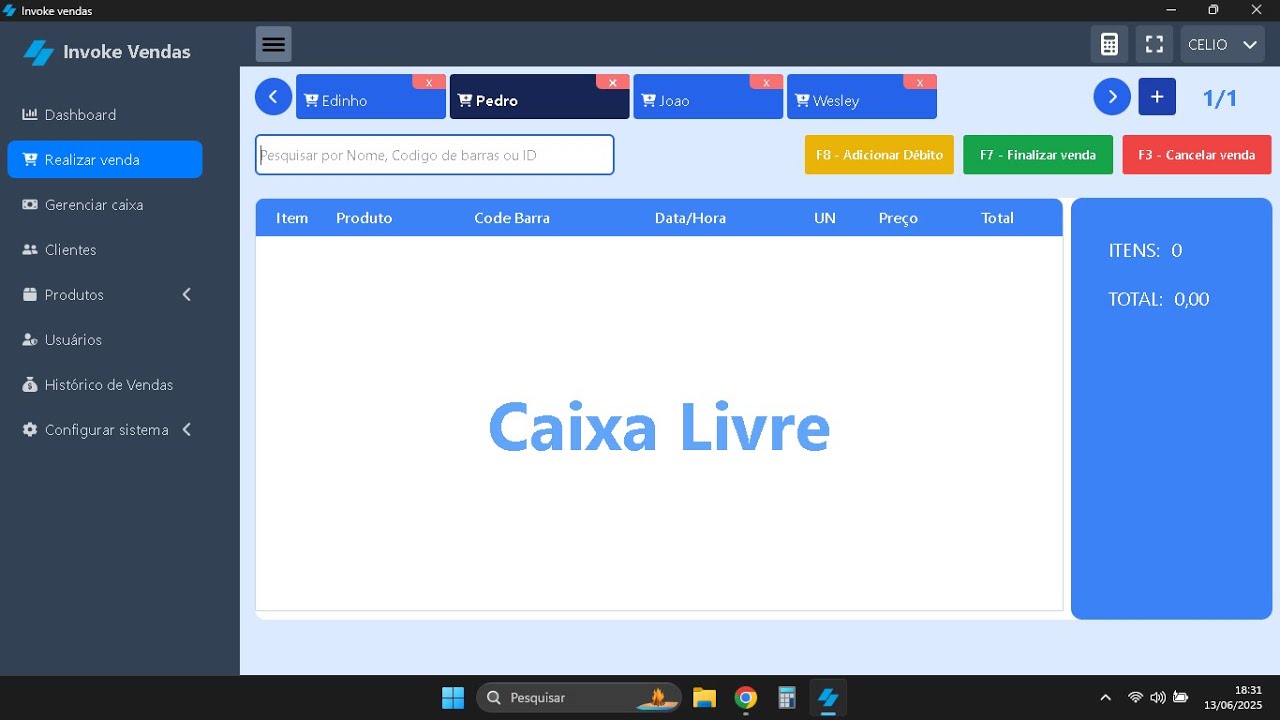Click the Produto column header
This screenshot has width=1280, height=720.
(364, 218)
